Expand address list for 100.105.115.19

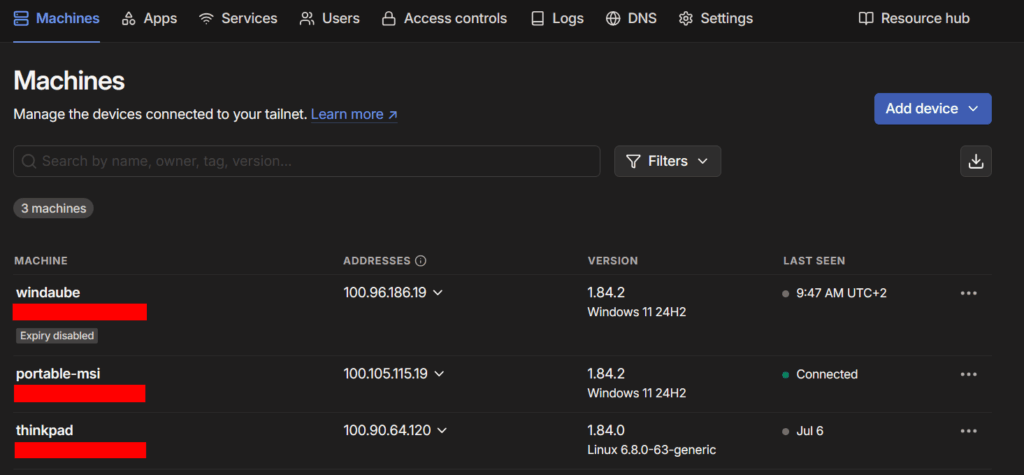[439, 374]
